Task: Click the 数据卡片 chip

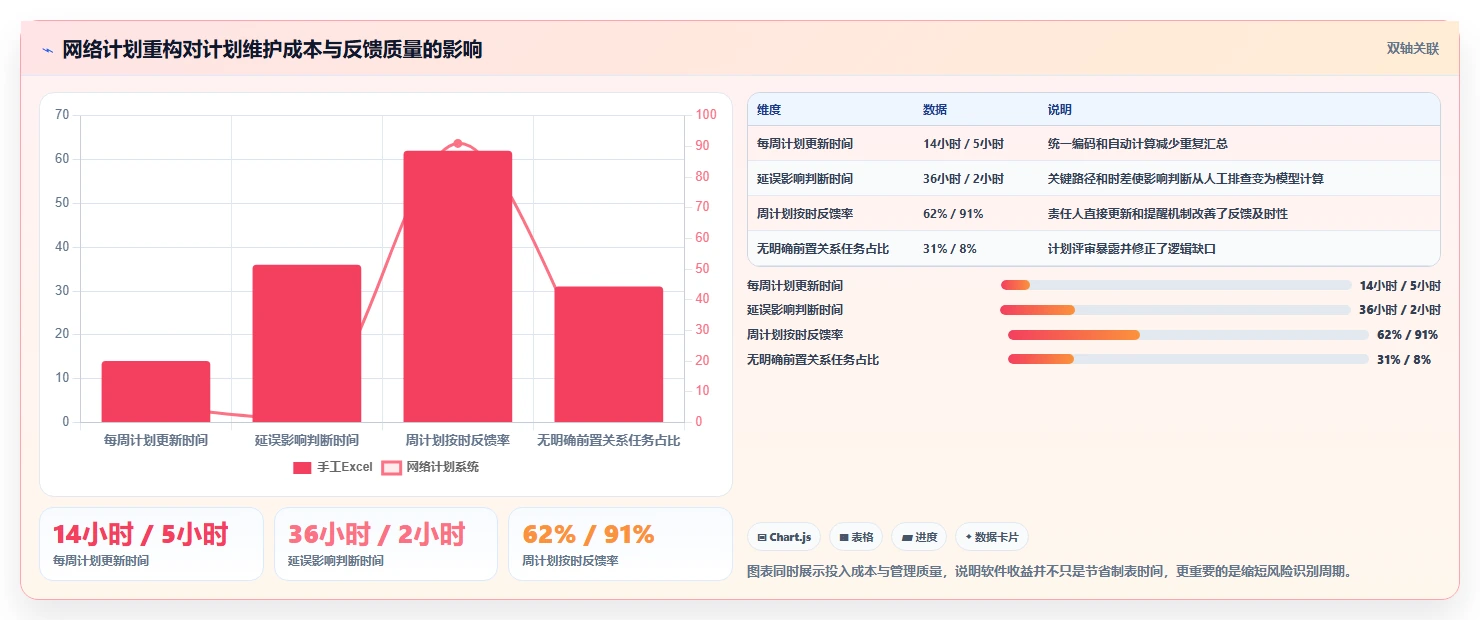Action: (992, 537)
